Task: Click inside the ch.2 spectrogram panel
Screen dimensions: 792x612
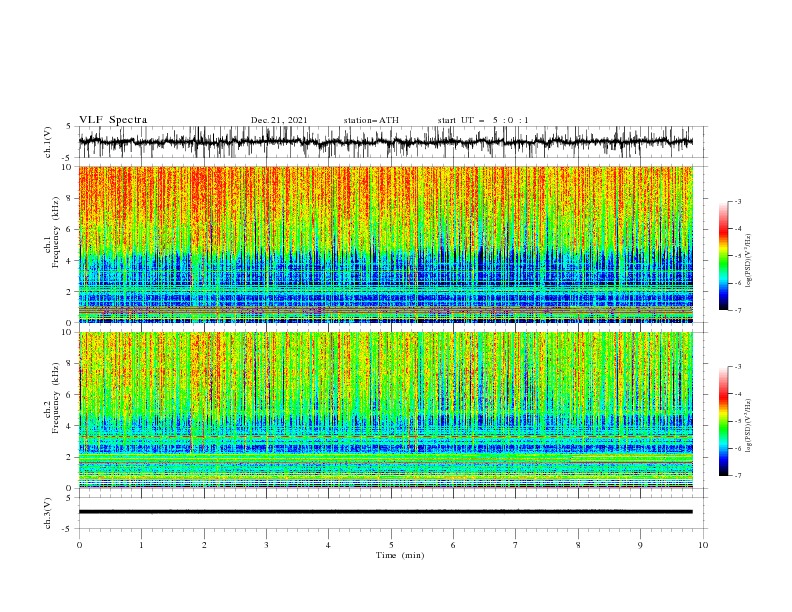Action: [x=385, y=410]
